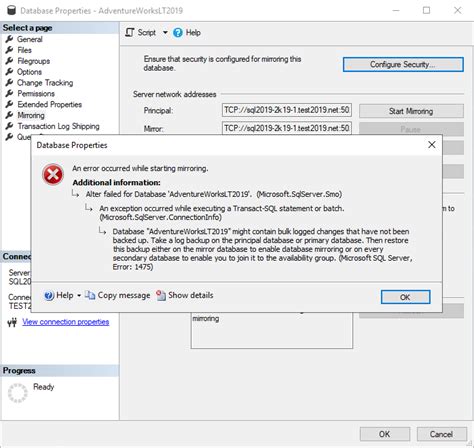Close the error dialog with X
This screenshot has height=448, width=474.
coord(432,145)
